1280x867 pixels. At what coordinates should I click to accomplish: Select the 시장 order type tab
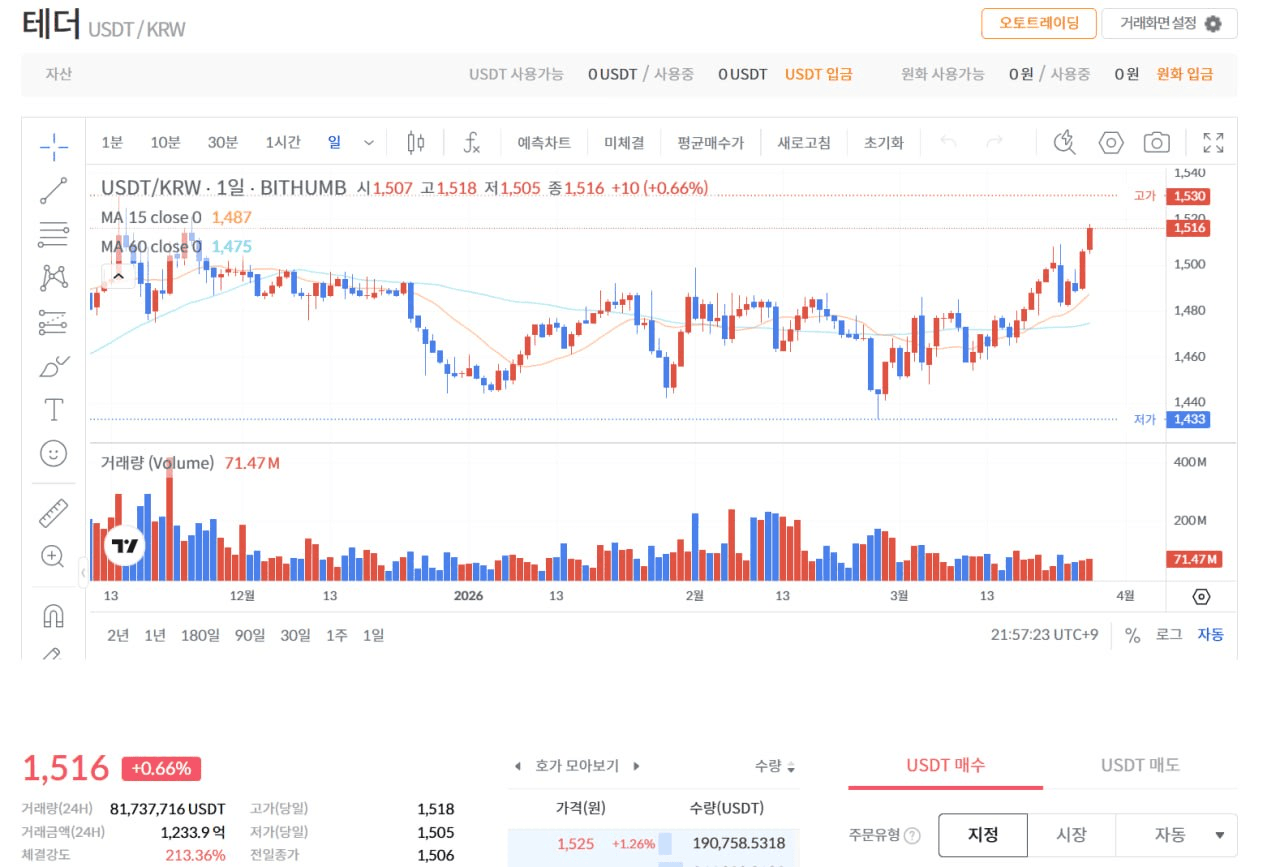coord(1070,835)
